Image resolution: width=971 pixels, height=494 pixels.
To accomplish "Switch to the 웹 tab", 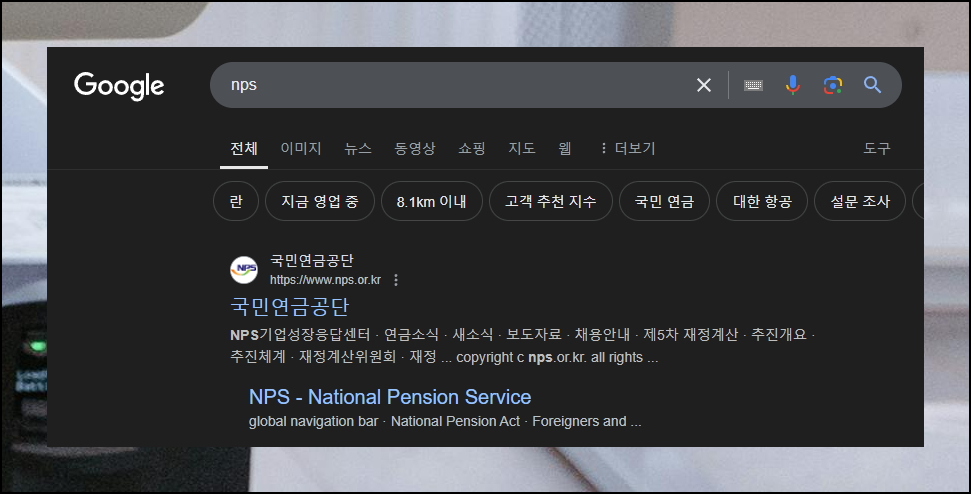I will (565, 149).
